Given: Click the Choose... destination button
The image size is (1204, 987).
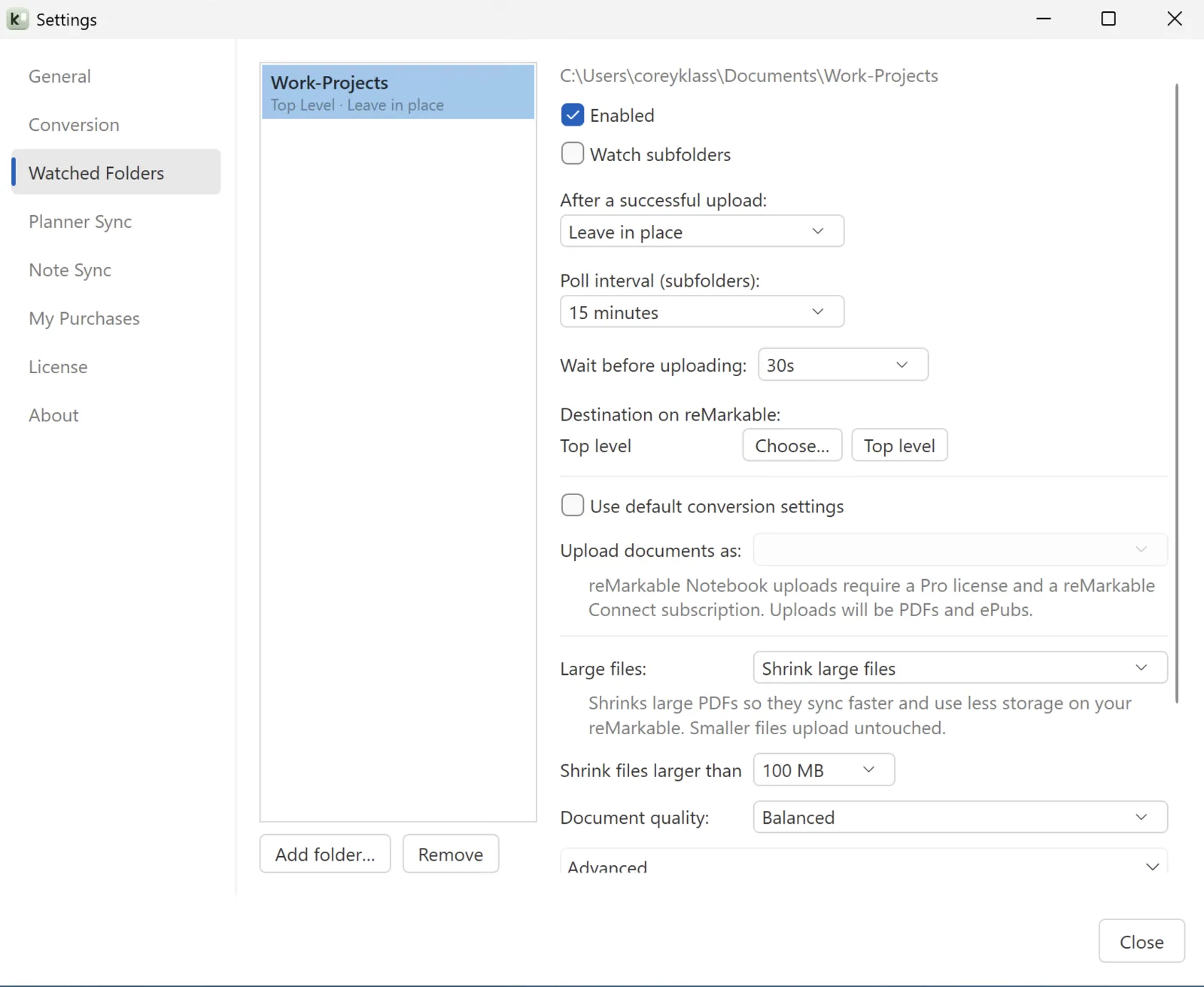Looking at the screenshot, I should click(x=792, y=445).
